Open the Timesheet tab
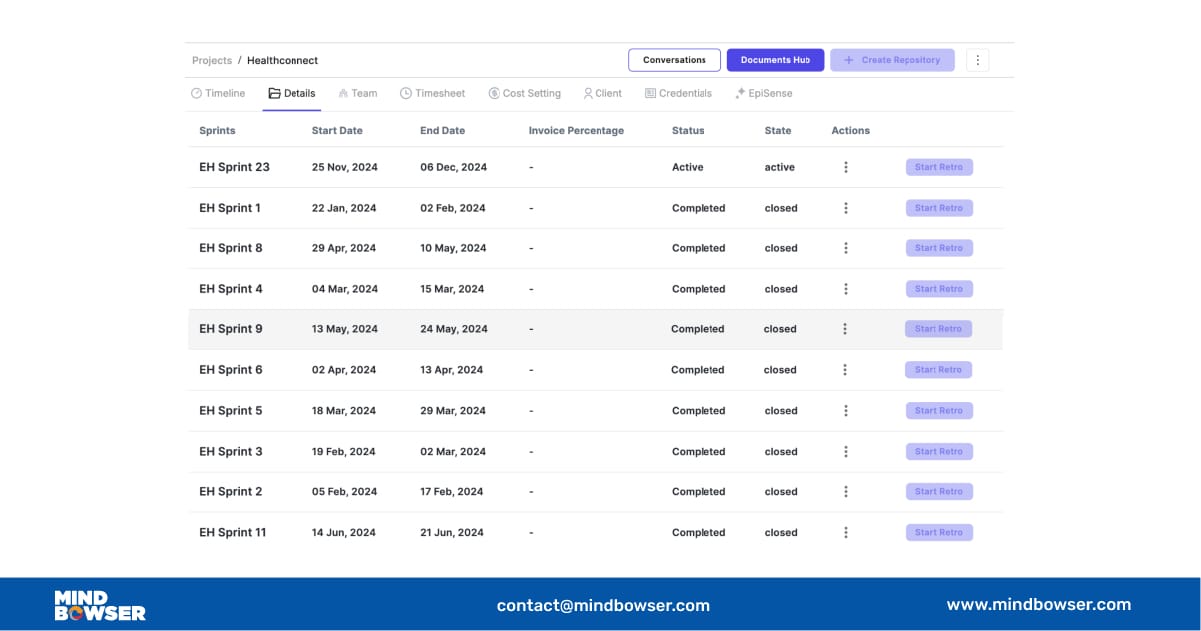The image size is (1201, 631). [x=433, y=93]
